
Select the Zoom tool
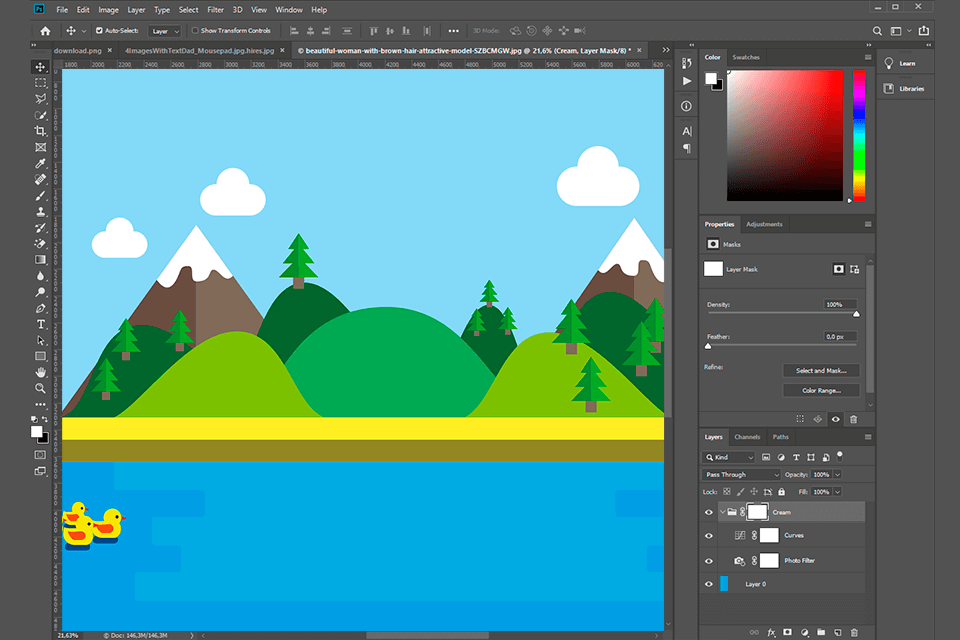pos(40,388)
